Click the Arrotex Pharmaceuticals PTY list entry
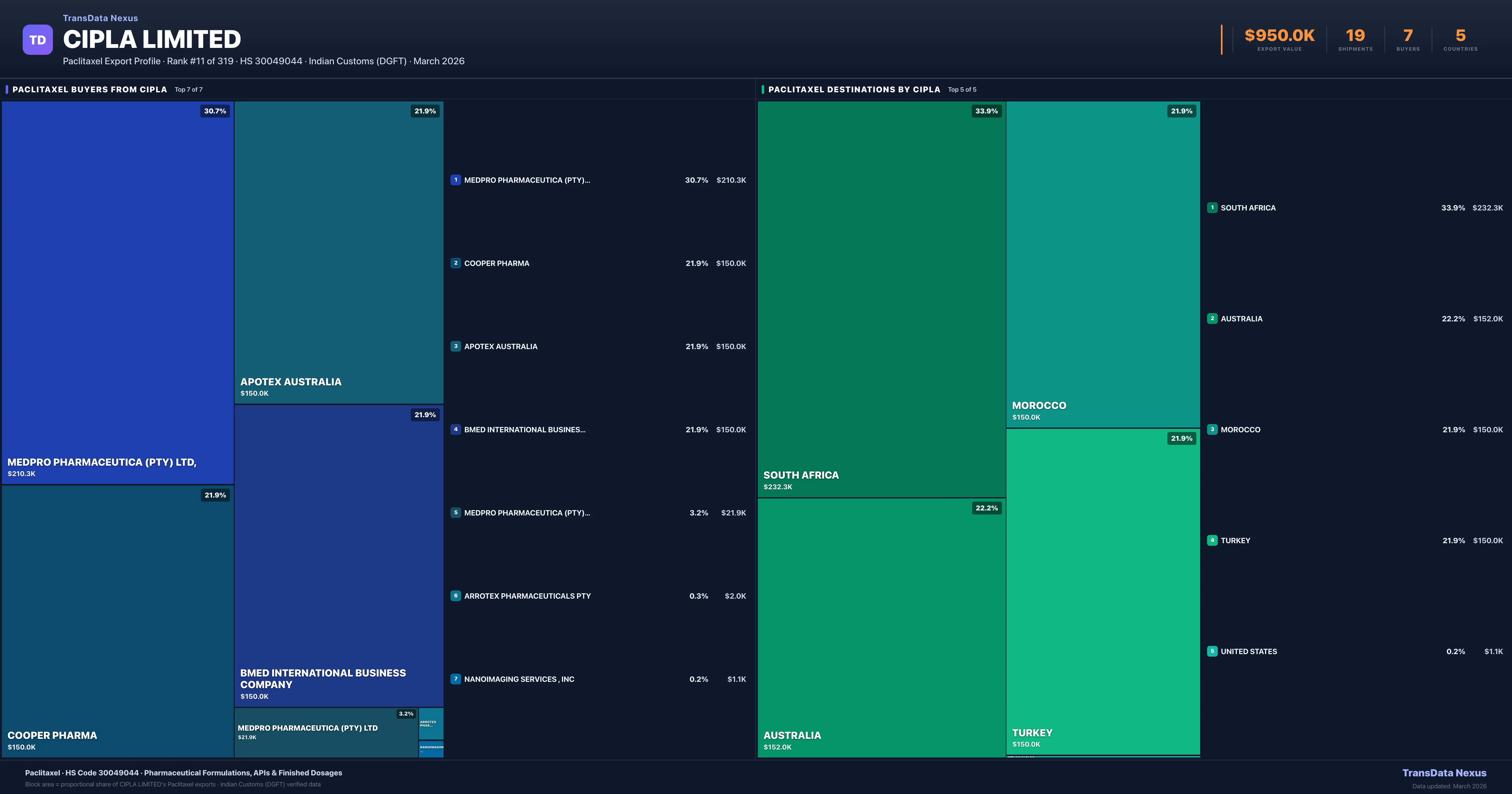This screenshot has height=794, width=1512. coord(527,596)
